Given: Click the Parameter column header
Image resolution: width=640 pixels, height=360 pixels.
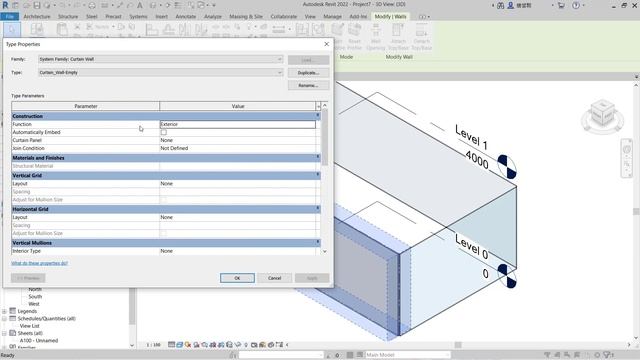Looking at the screenshot, I should point(86,106).
